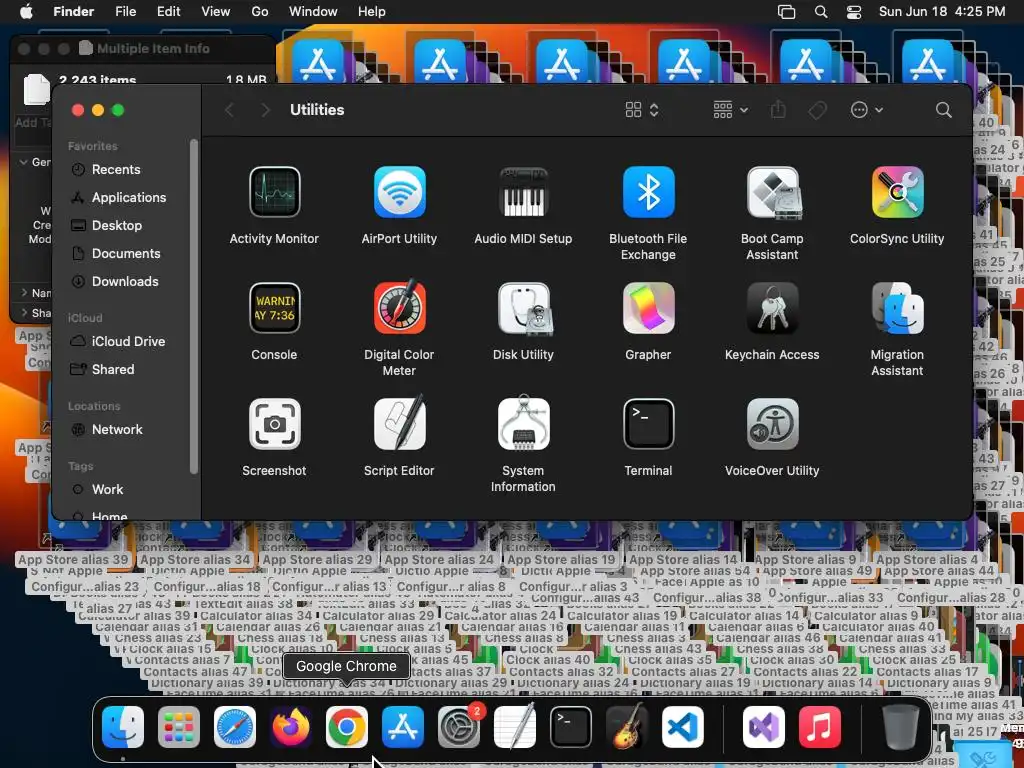Open the Group By dropdown

click(x=730, y=110)
